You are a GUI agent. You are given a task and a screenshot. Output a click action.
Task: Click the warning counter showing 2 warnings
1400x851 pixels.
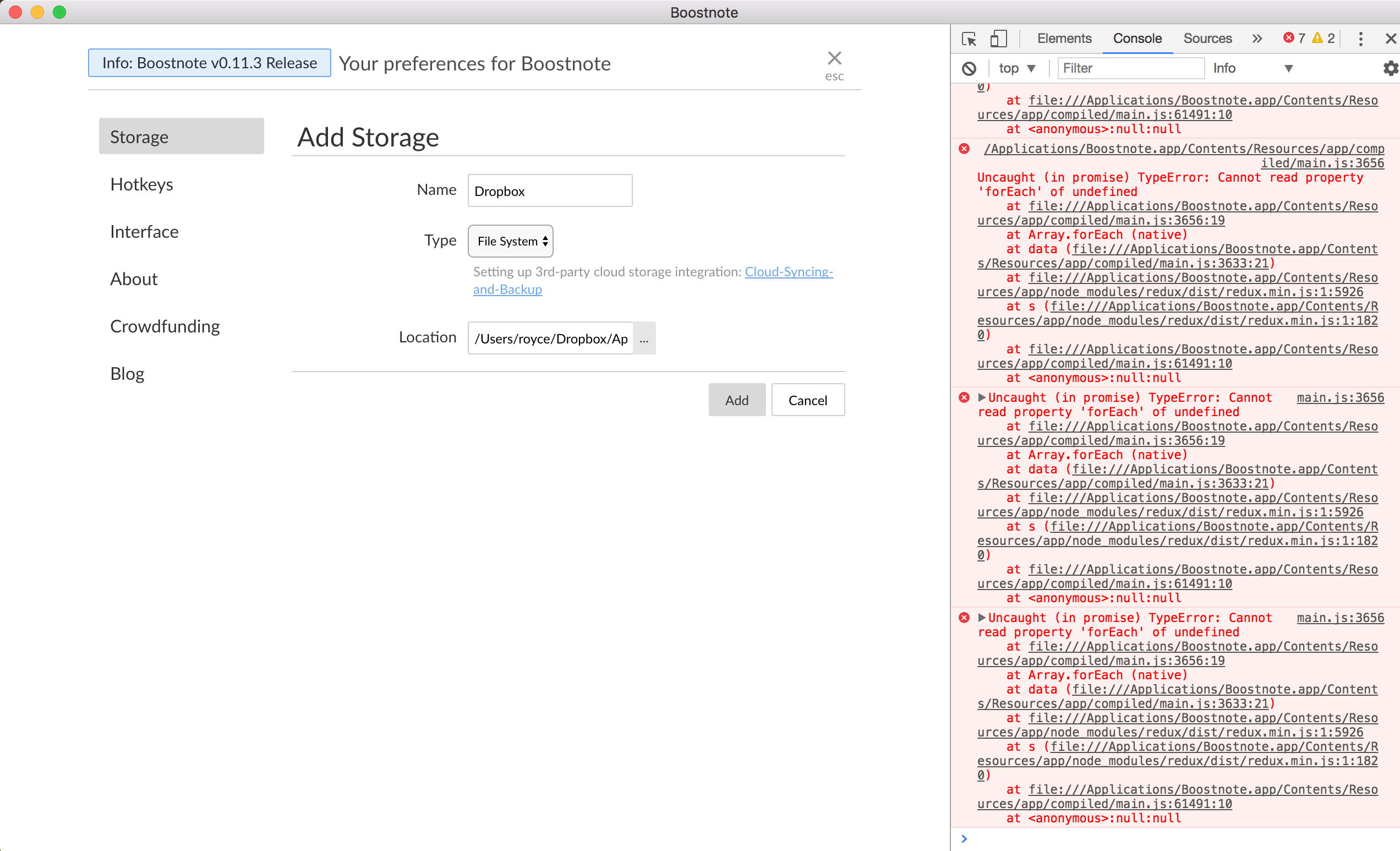click(1324, 37)
